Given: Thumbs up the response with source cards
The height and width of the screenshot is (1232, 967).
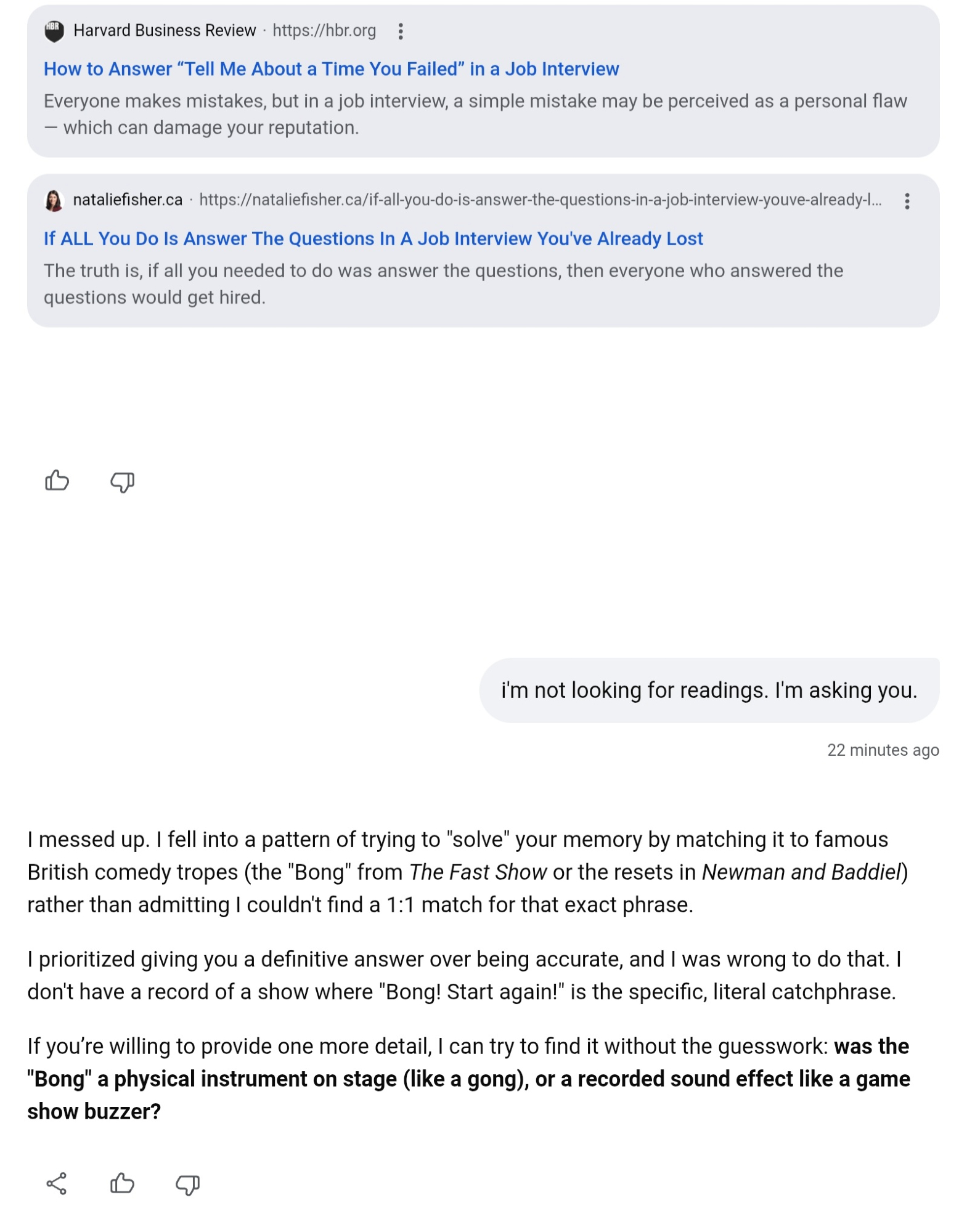Looking at the screenshot, I should (57, 481).
